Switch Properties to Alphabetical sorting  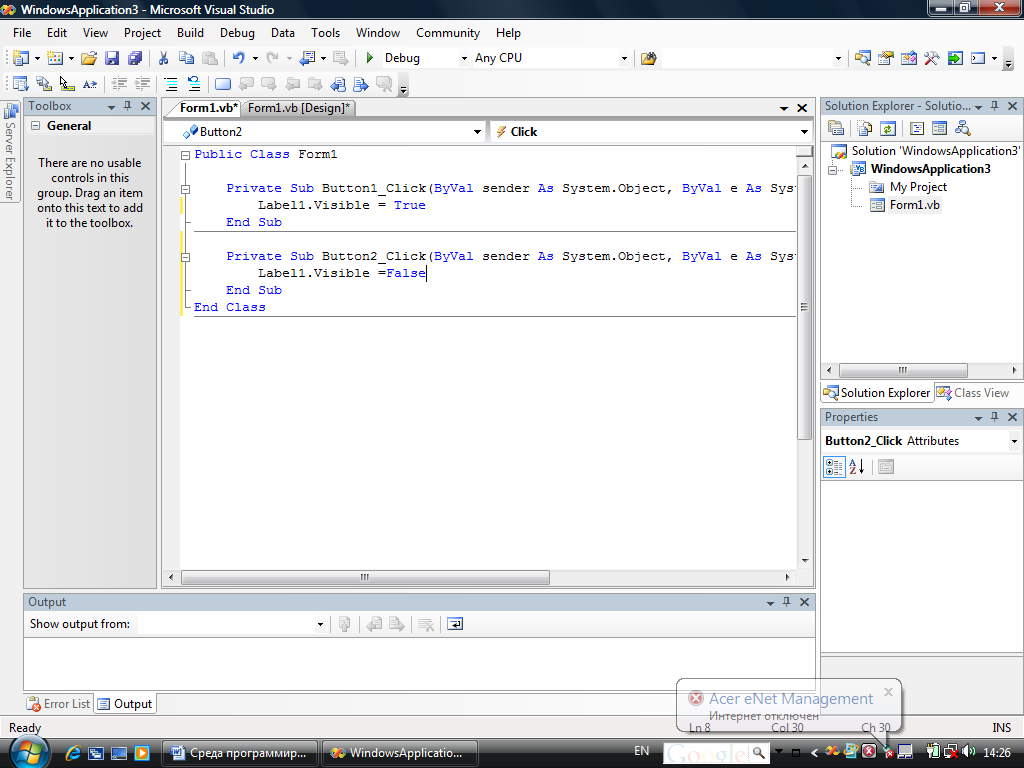pyautogui.click(x=857, y=467)
